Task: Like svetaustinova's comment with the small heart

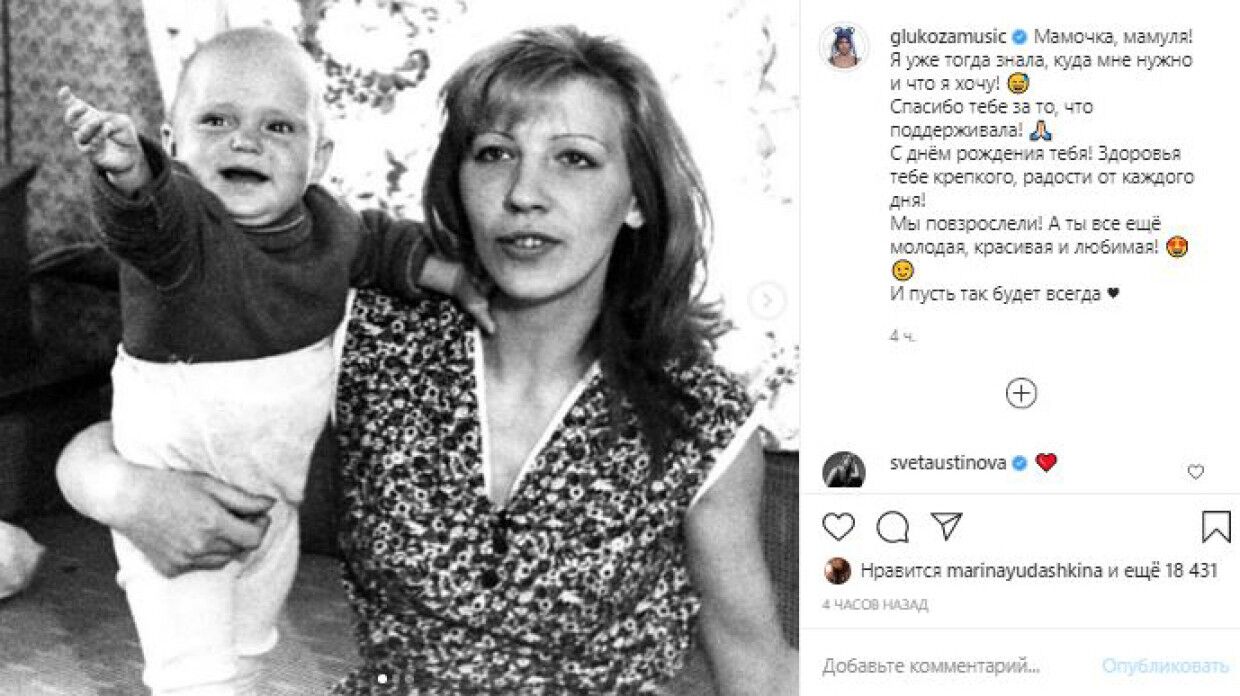Action: pyautogui.click(x=1196, y=472)
